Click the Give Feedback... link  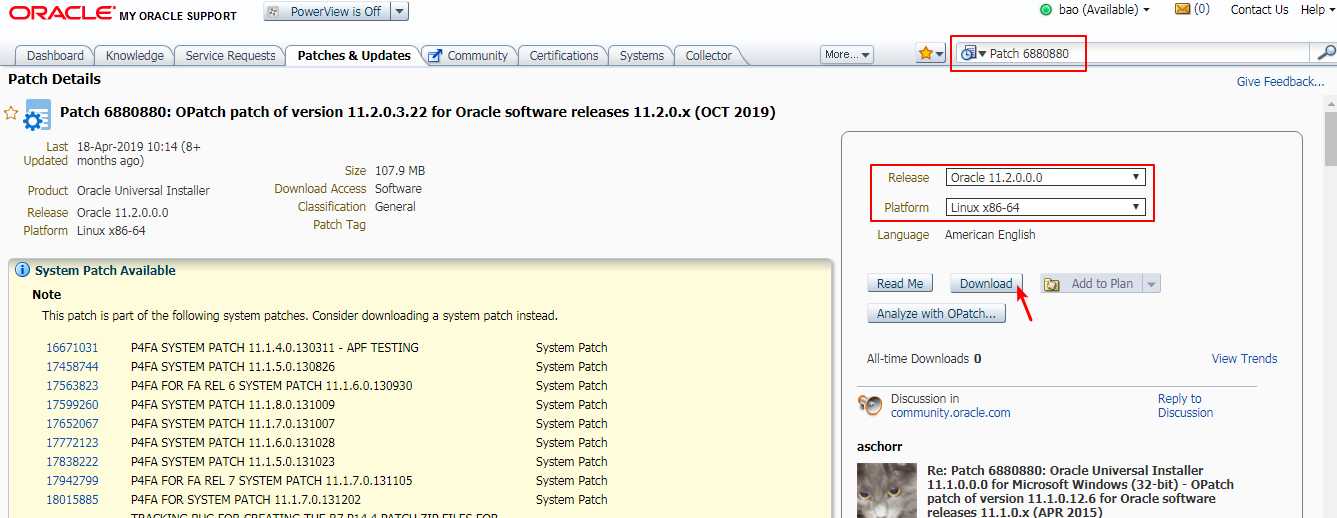coord(1280,82)
